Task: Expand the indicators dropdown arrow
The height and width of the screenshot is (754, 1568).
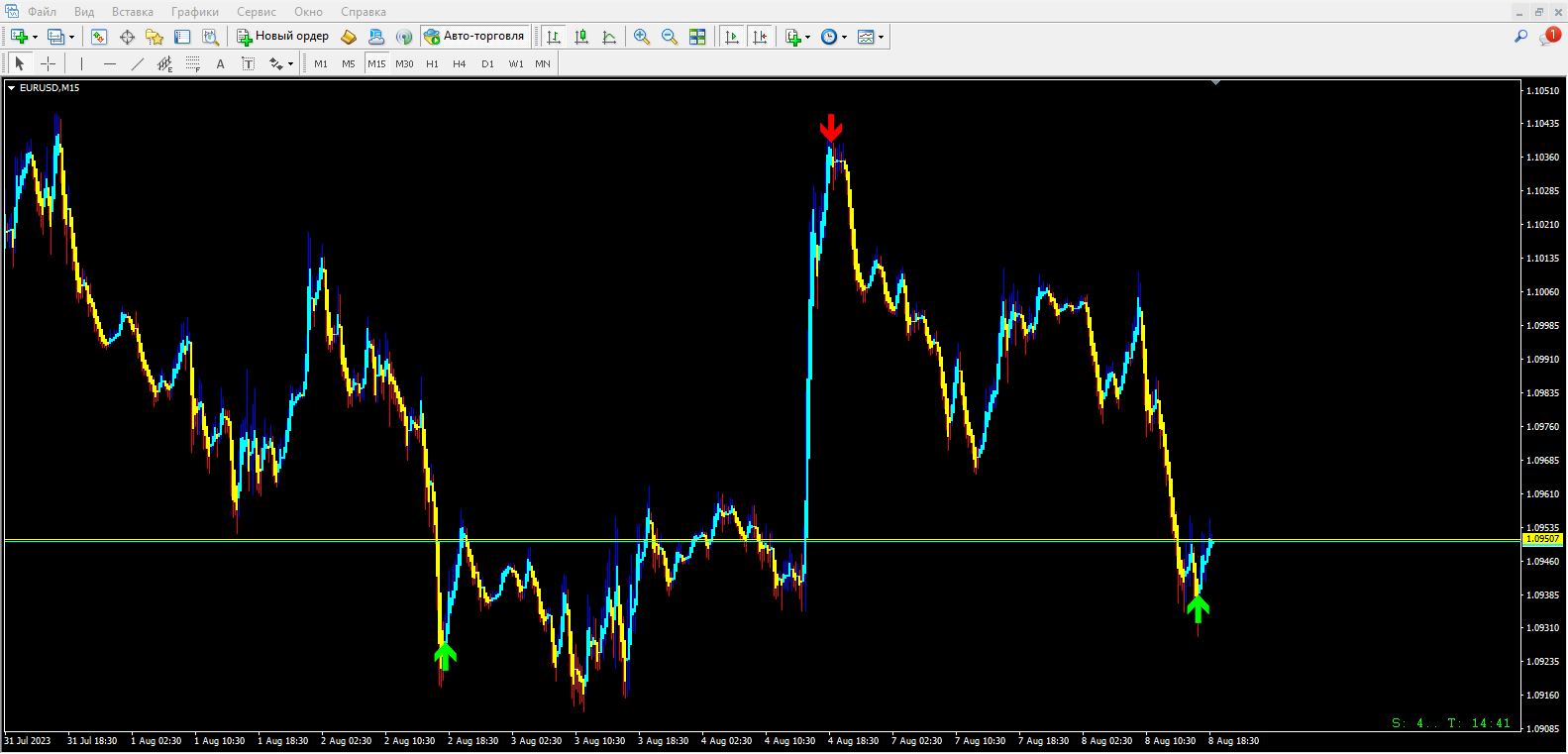Action: tap(808, 37)
